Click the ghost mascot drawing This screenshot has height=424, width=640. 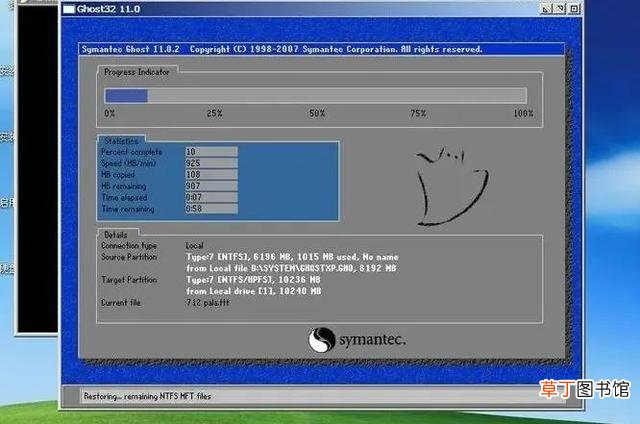click(452, 186)
